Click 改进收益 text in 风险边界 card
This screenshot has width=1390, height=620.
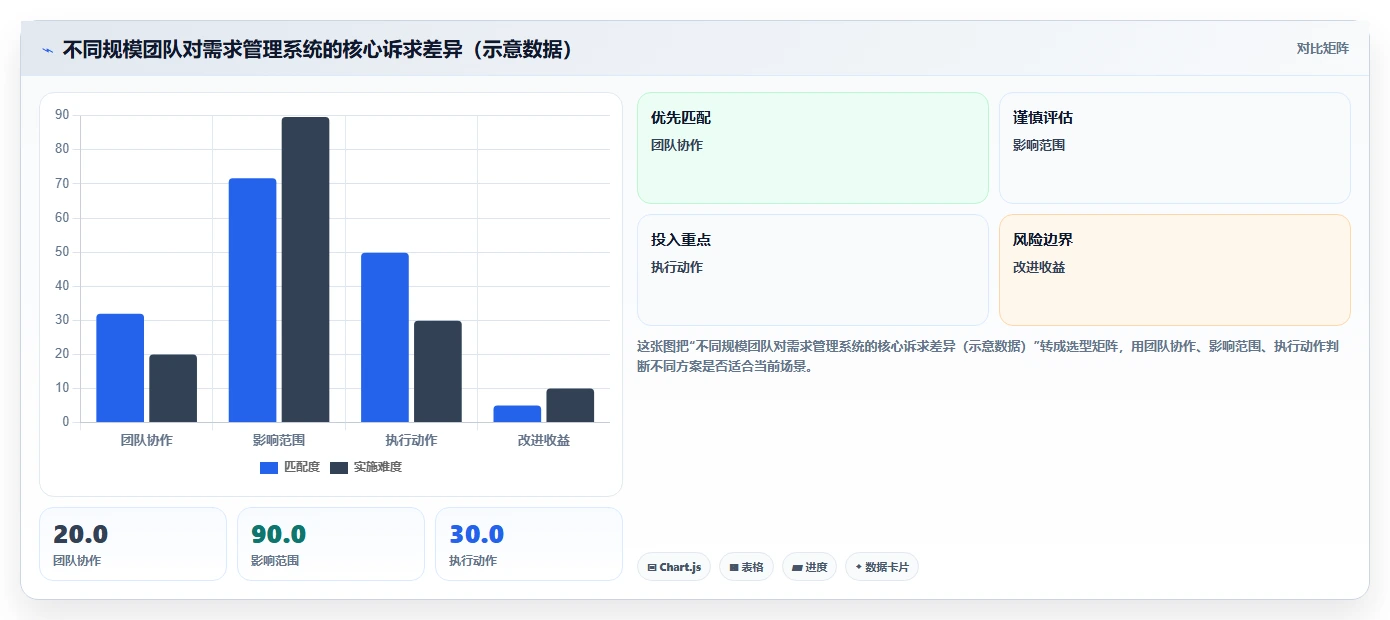[1039, 267]
